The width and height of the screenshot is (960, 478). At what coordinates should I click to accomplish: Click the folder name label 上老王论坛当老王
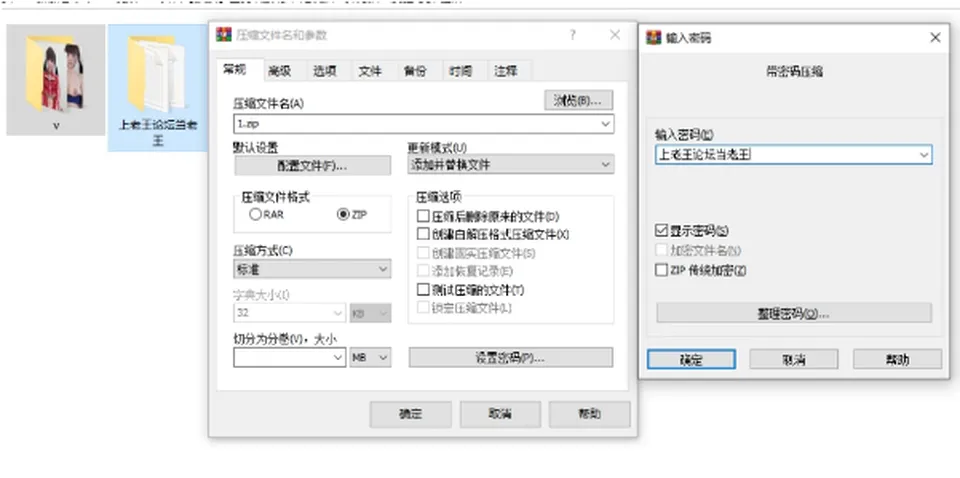tap(158, 133)
